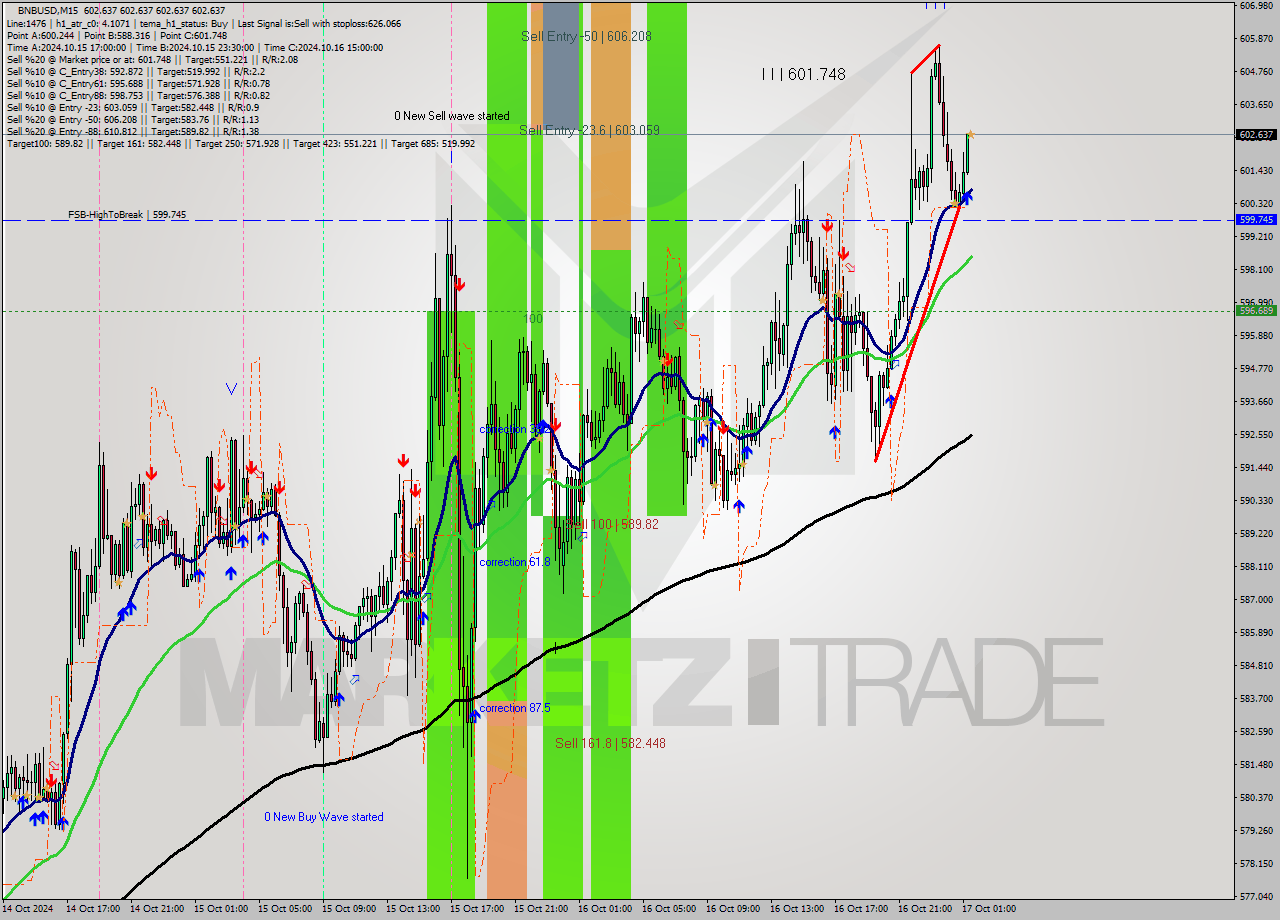Click the '17 Oct 01:00' time axis label
This screenshot has width=1280, height=920.
coord(989,909)
